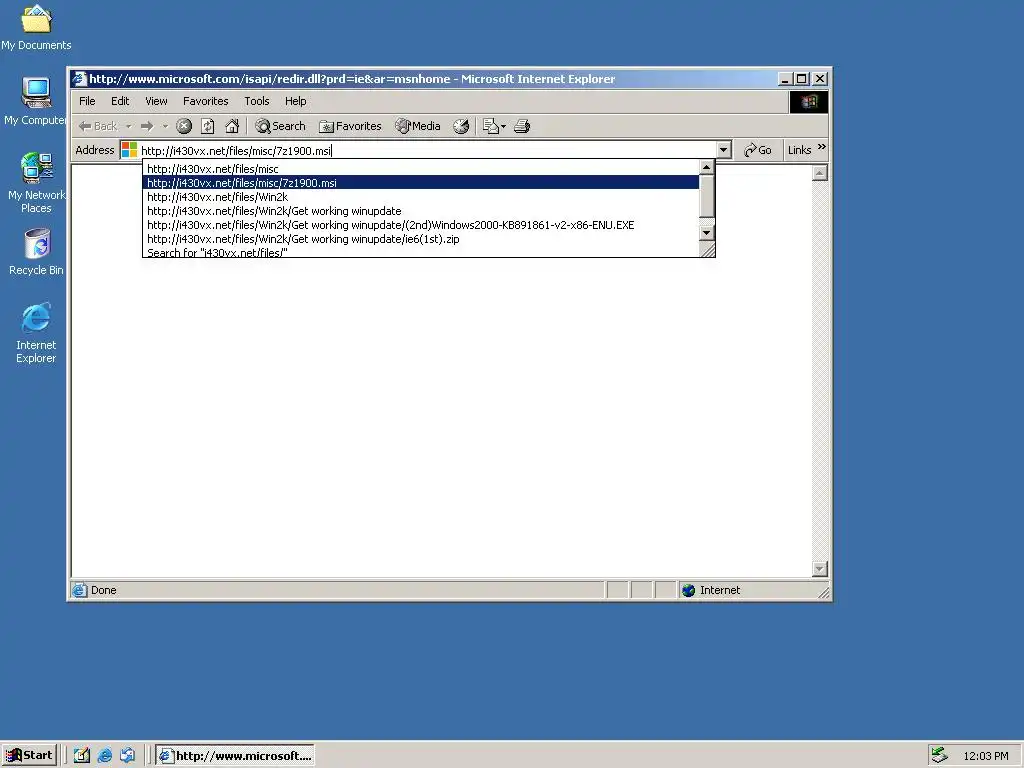Open the Media toolbar button
The image size is (1024, 768).
point(418,126)
